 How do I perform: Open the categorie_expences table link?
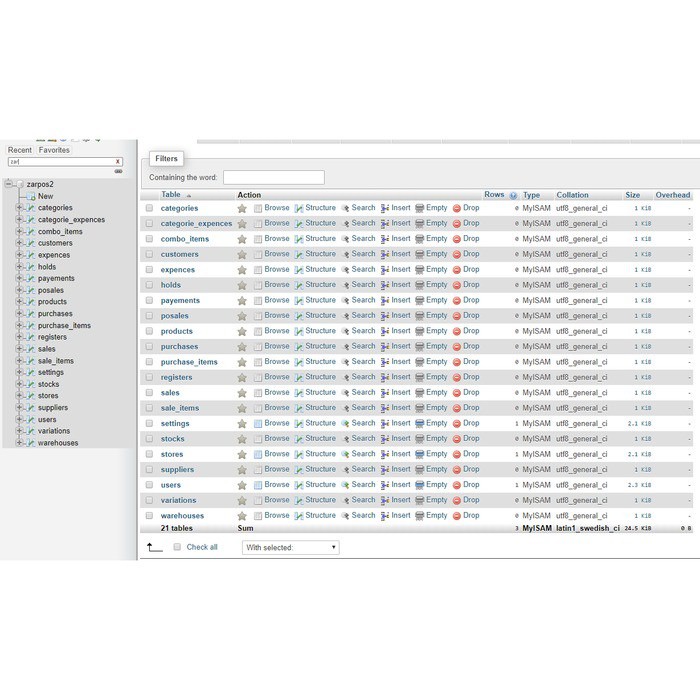coord(196,224)
